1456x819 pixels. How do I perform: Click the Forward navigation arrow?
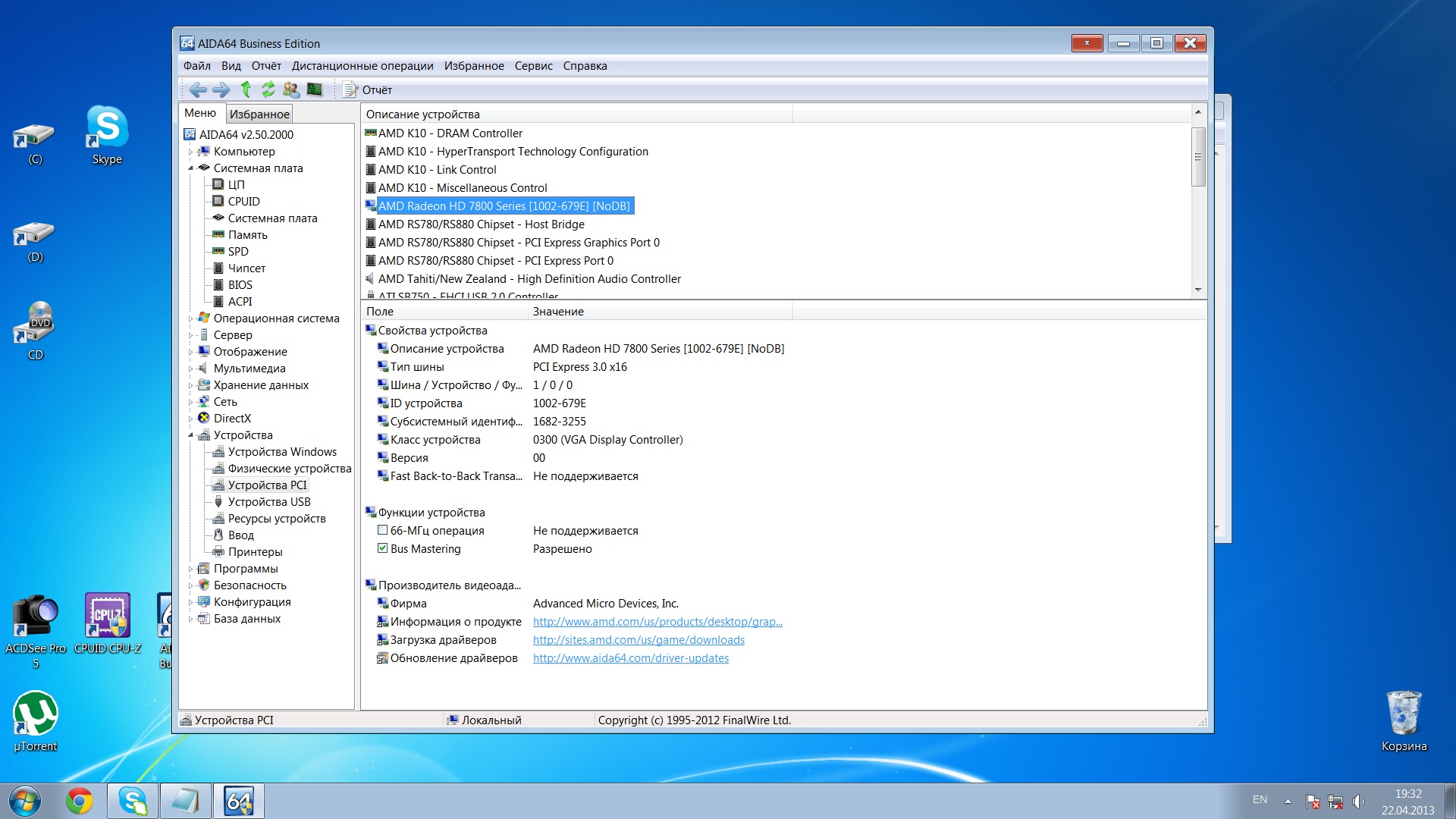click(x=221, y=90)
